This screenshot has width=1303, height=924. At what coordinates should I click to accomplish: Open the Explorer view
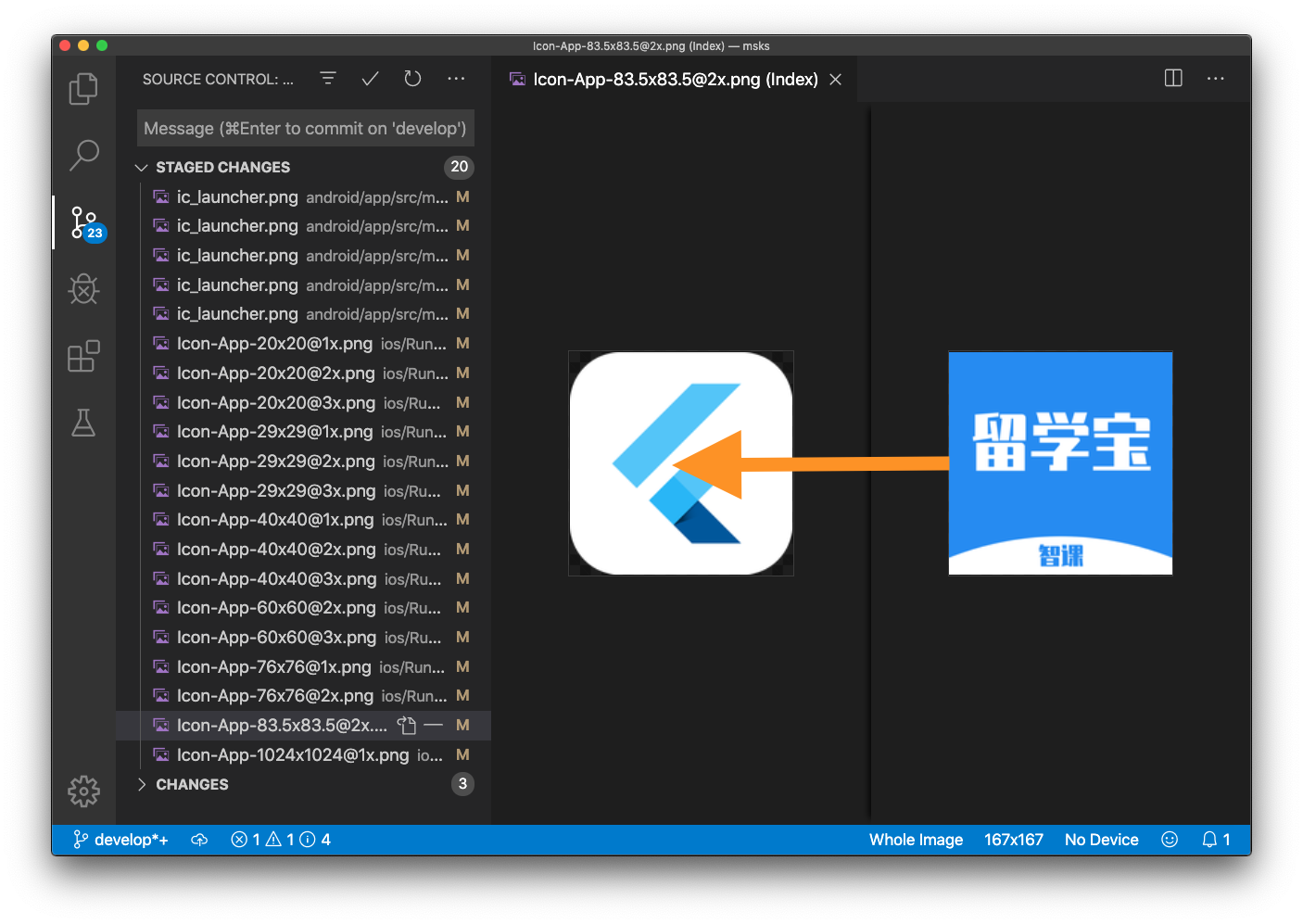pyautogui.click(x=83, y=89)
